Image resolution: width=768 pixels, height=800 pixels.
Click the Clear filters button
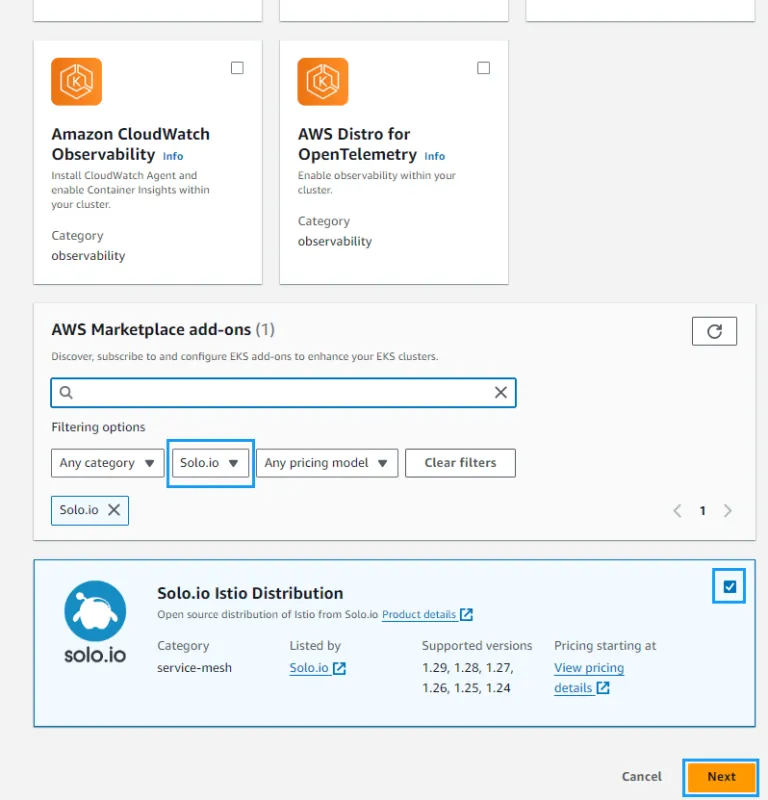coord(460,463)
